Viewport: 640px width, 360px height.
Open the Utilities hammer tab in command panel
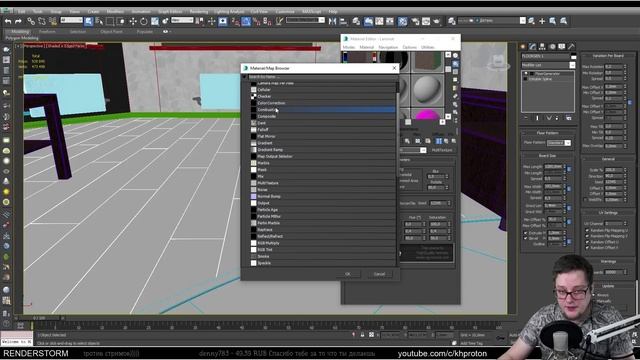[x=571, y=47]
